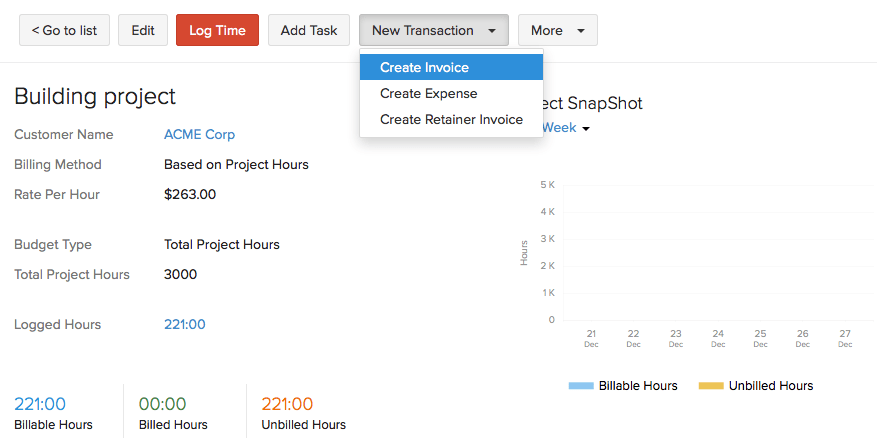
Task: Expand the Week period selector
Action: point(567,128)
